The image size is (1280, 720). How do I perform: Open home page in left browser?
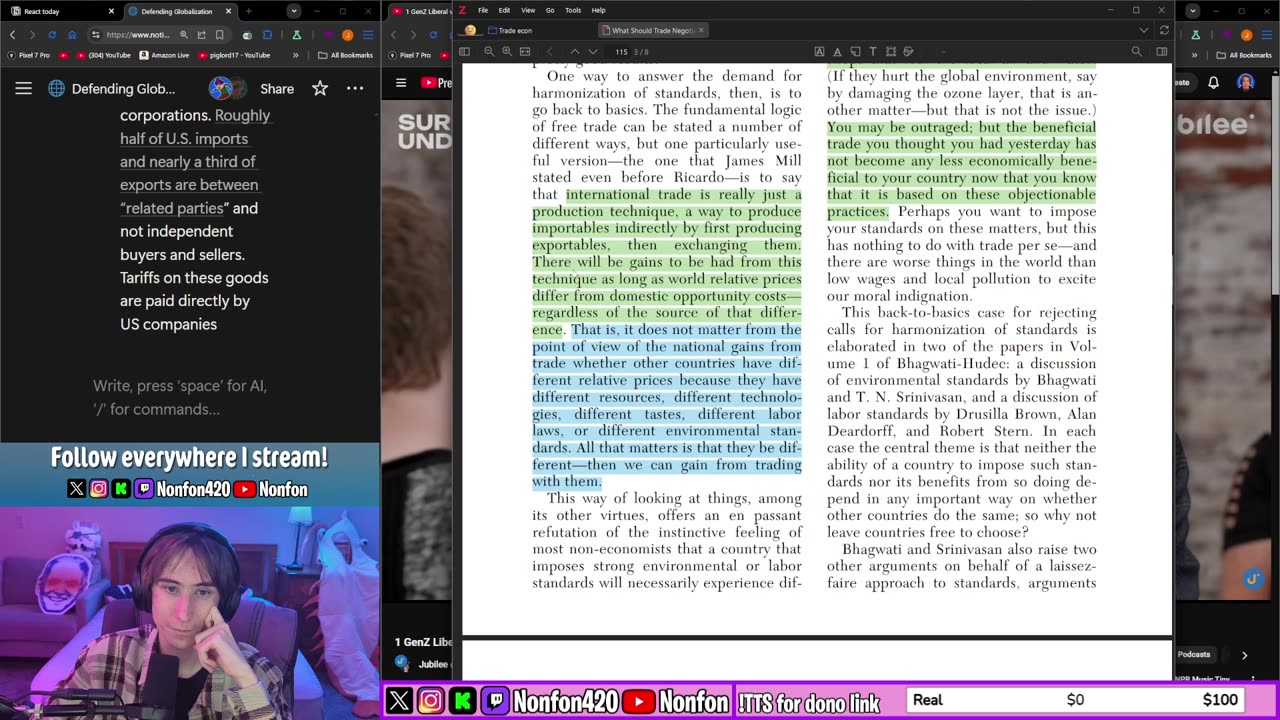point(71,35)
